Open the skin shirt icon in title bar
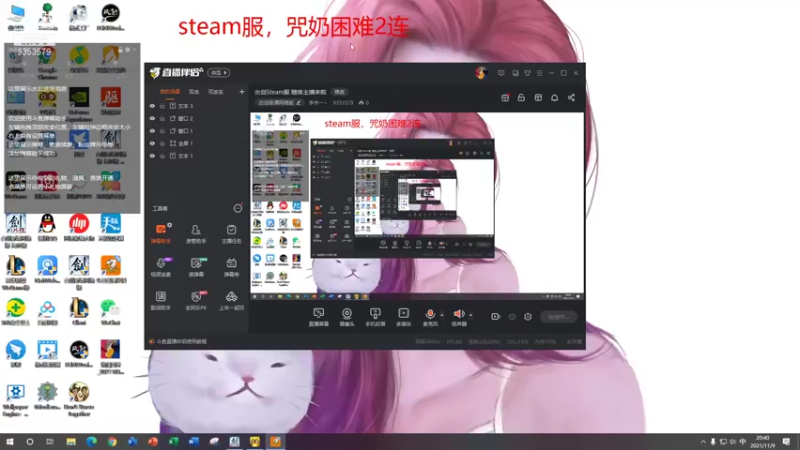This screenshot has height=450, width=800. pos(528,73)
